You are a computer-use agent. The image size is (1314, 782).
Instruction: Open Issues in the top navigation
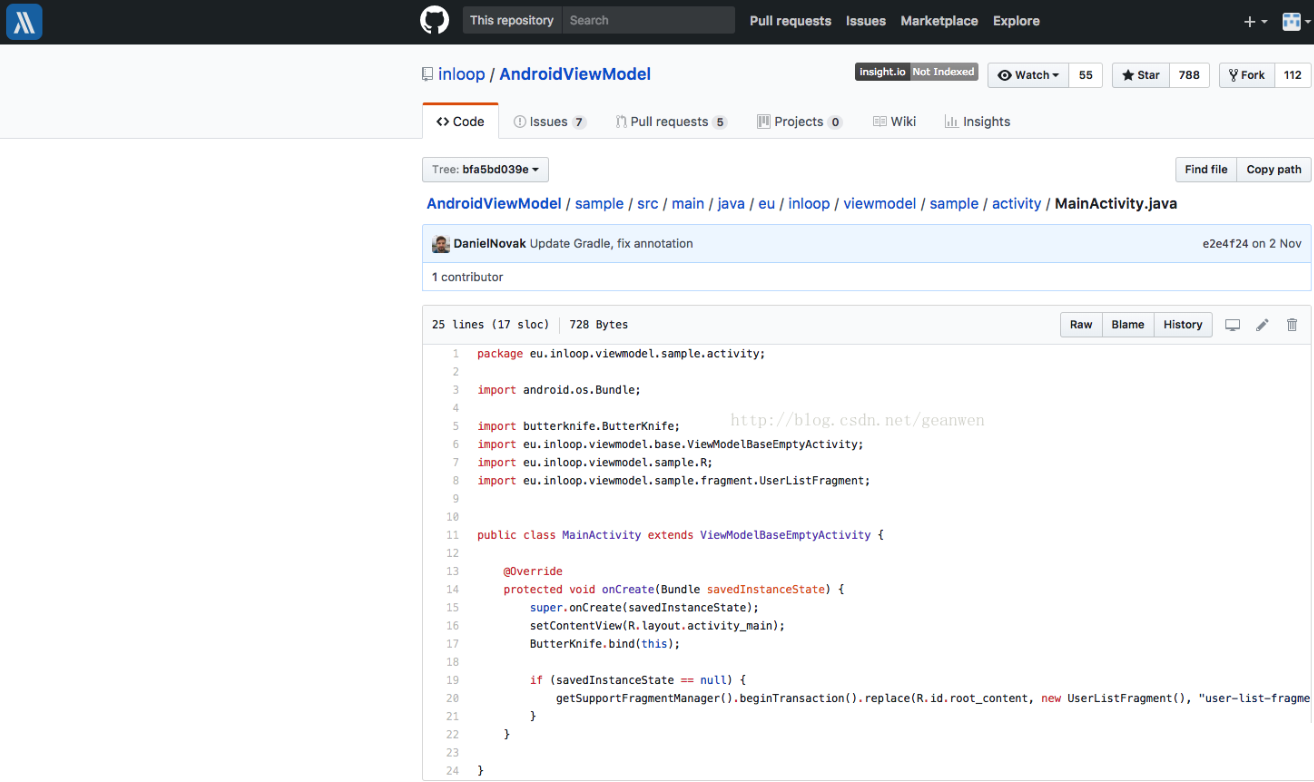tap(866, 21)
